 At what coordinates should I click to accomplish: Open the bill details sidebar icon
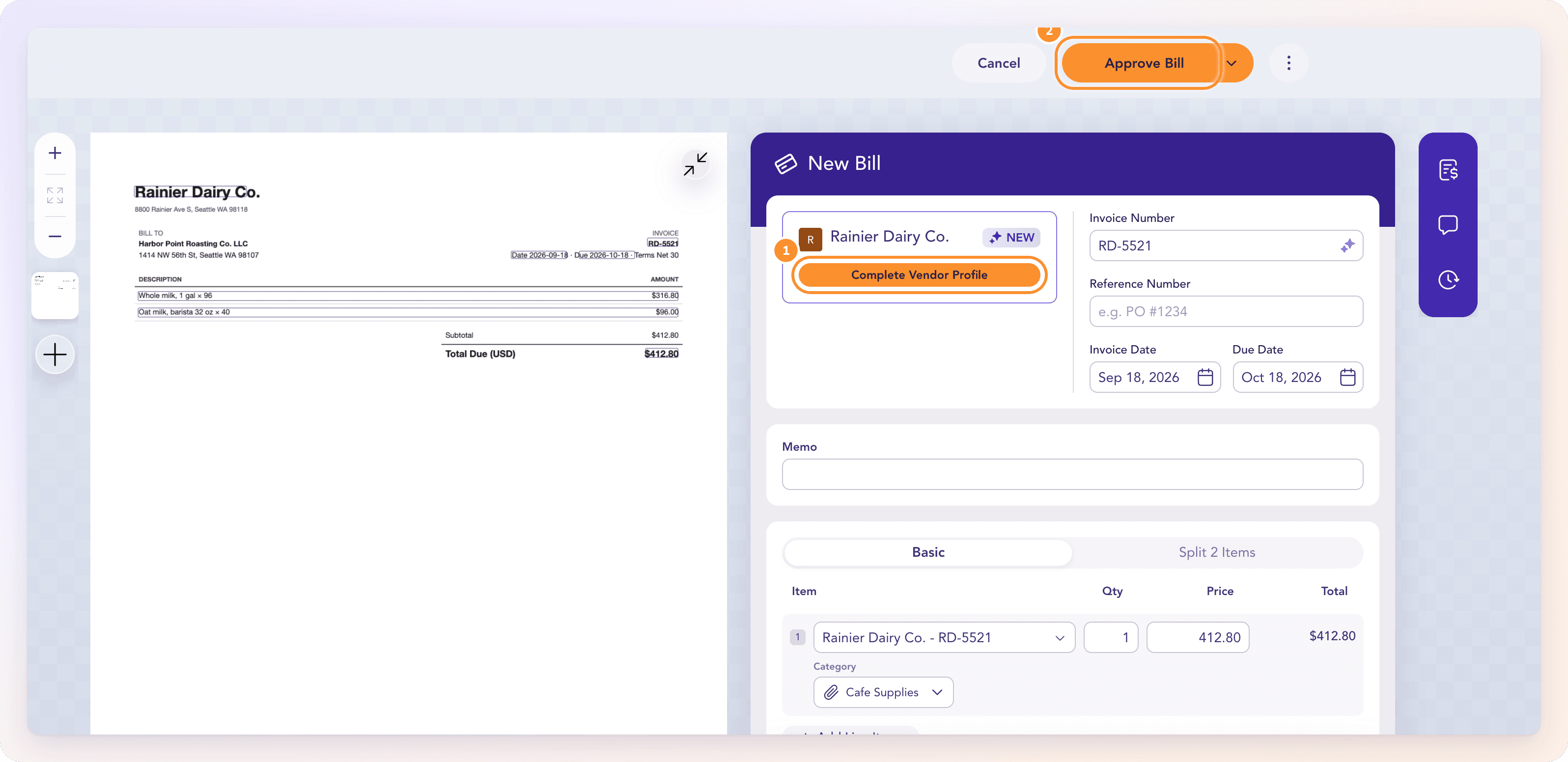[1448, 170]
